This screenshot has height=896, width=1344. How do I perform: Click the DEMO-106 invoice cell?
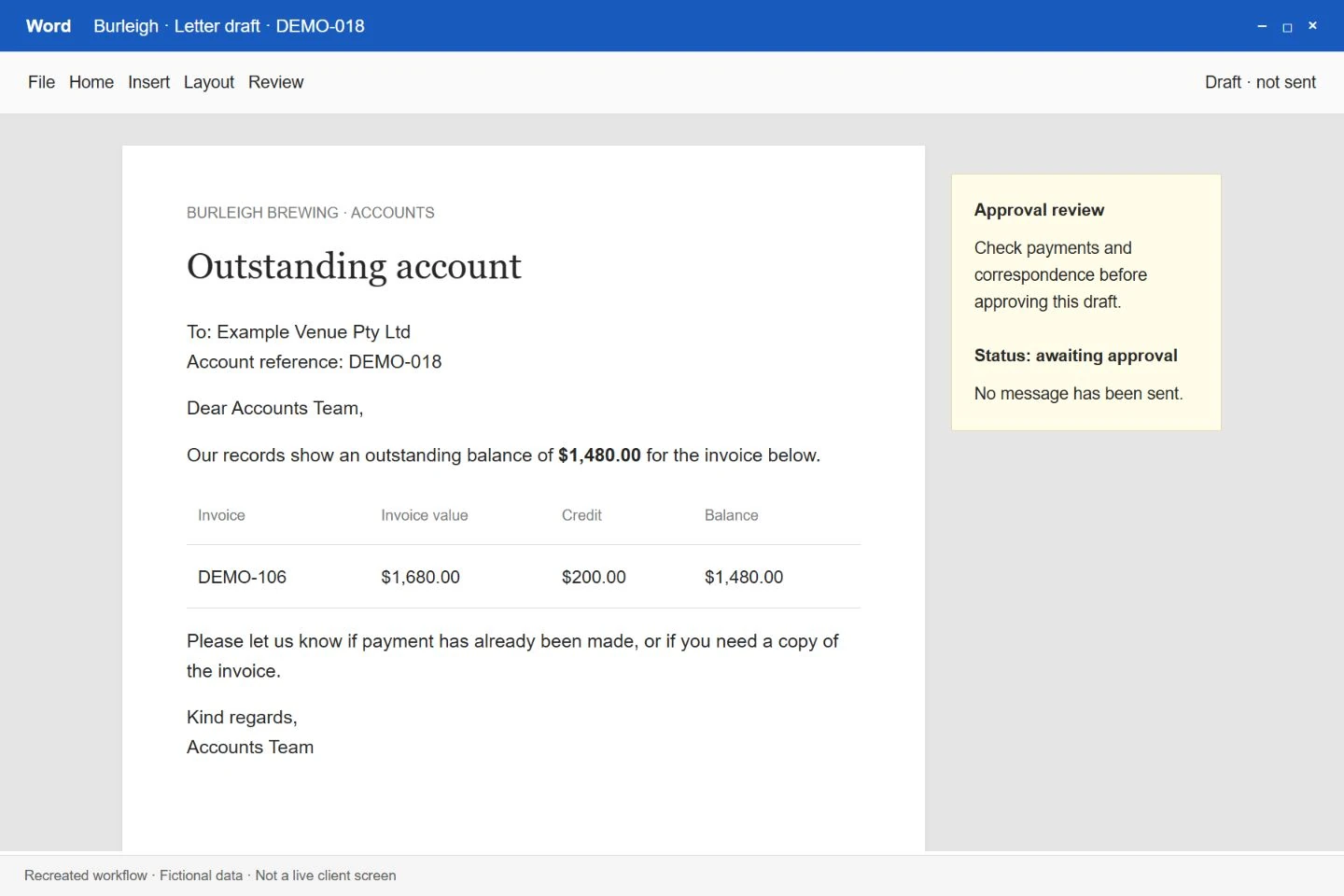[242, 577]
